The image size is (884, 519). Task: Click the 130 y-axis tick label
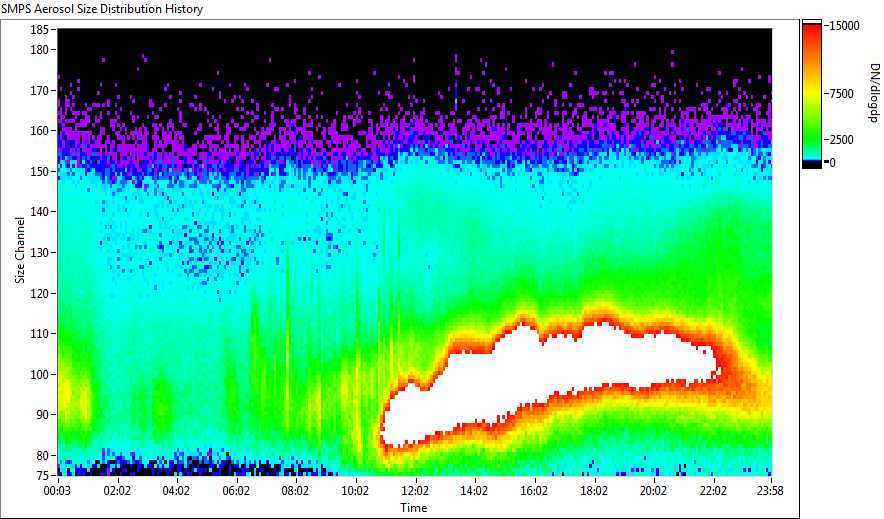point(39,252)
